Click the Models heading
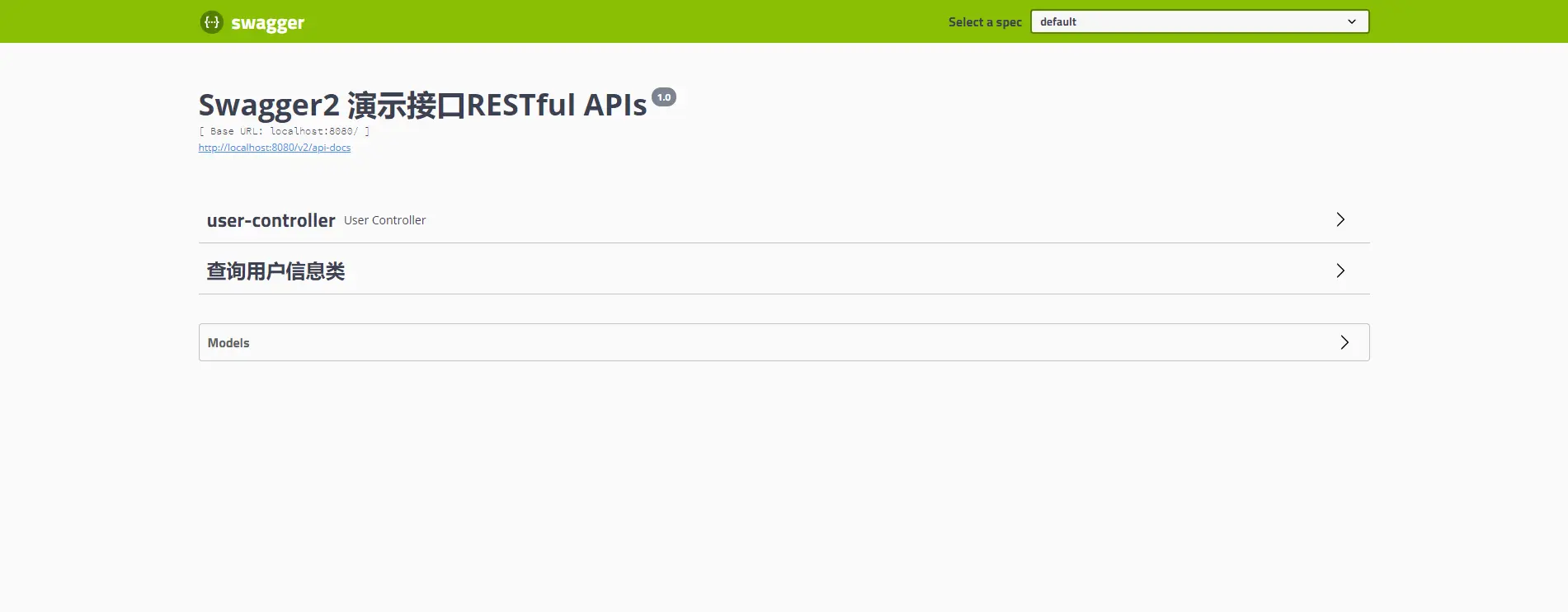This screenshot has height=612, width=1568. click(228, 343)
